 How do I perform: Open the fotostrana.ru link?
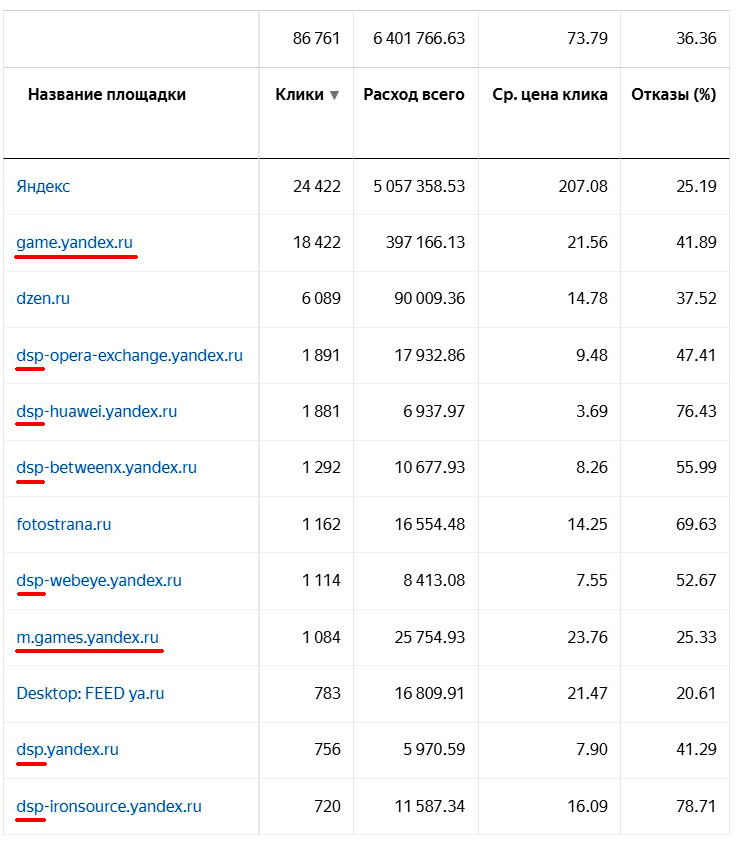pos(64,524)
